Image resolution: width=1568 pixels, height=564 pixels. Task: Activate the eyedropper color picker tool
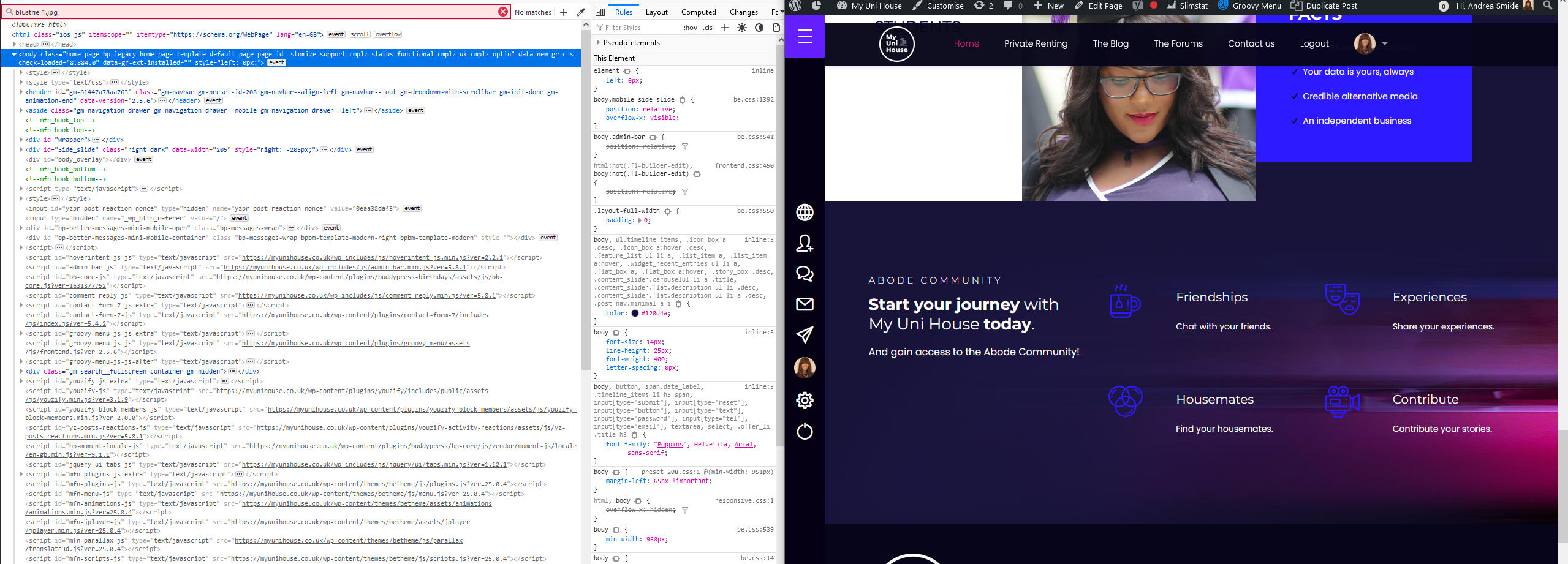[581, 12]
